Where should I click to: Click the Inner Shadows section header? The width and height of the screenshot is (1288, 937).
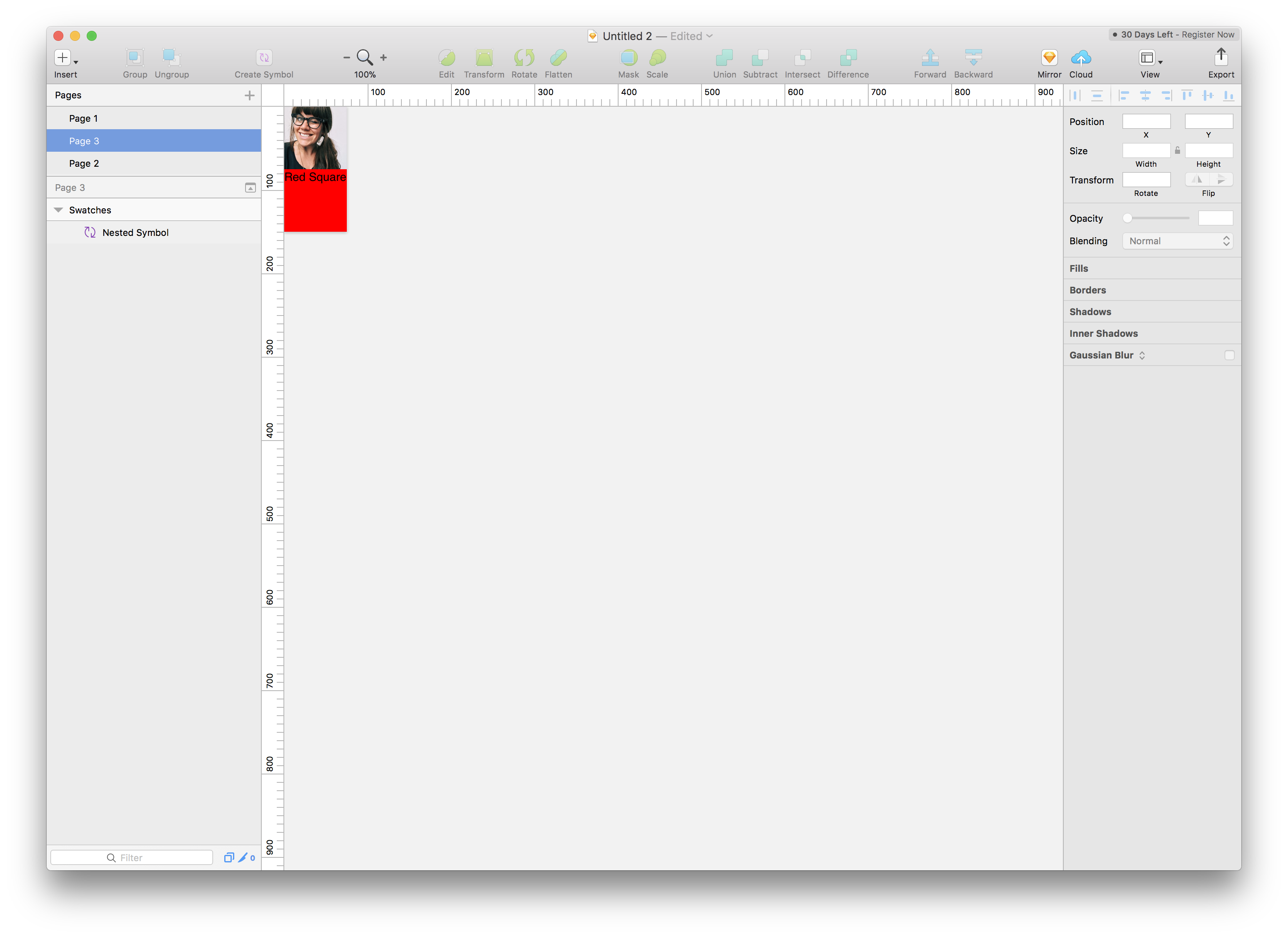pos(1152,333)
